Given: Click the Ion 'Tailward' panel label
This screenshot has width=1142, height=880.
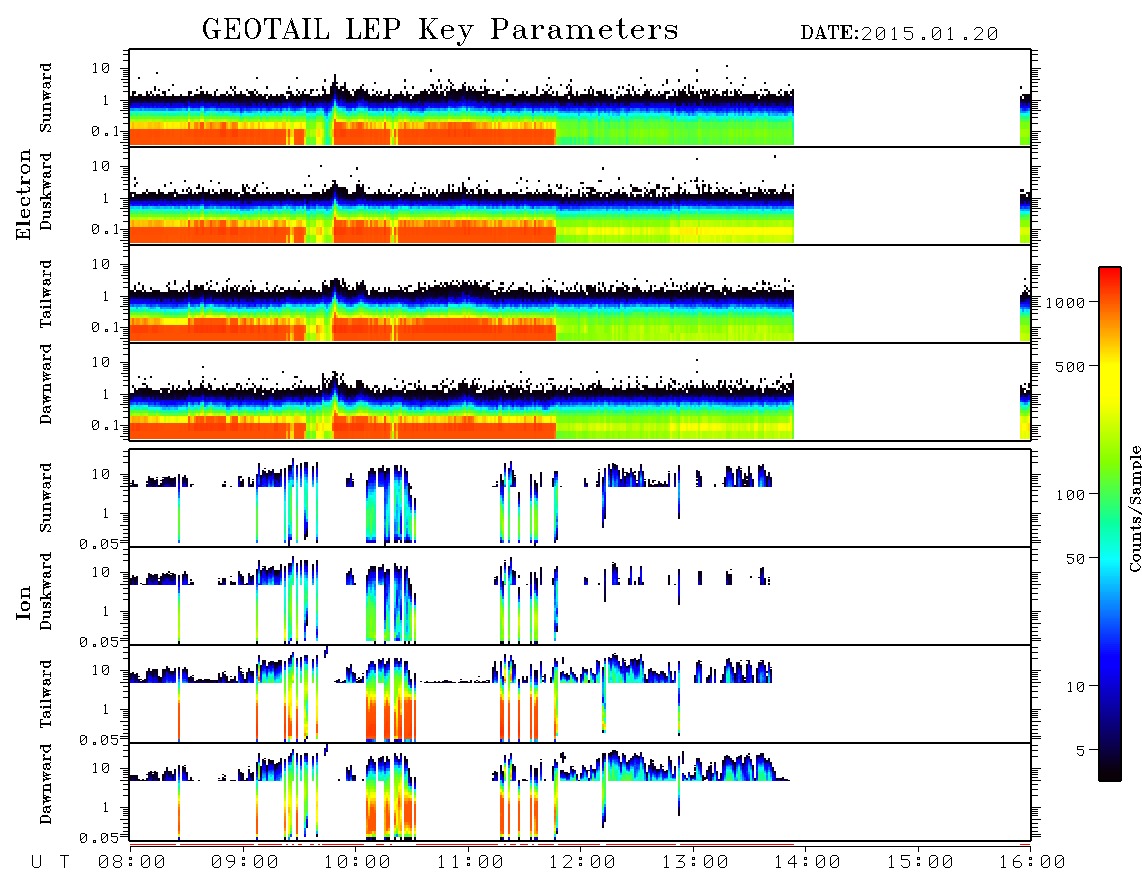Looking at the screenshot, I should coord(46,694).
